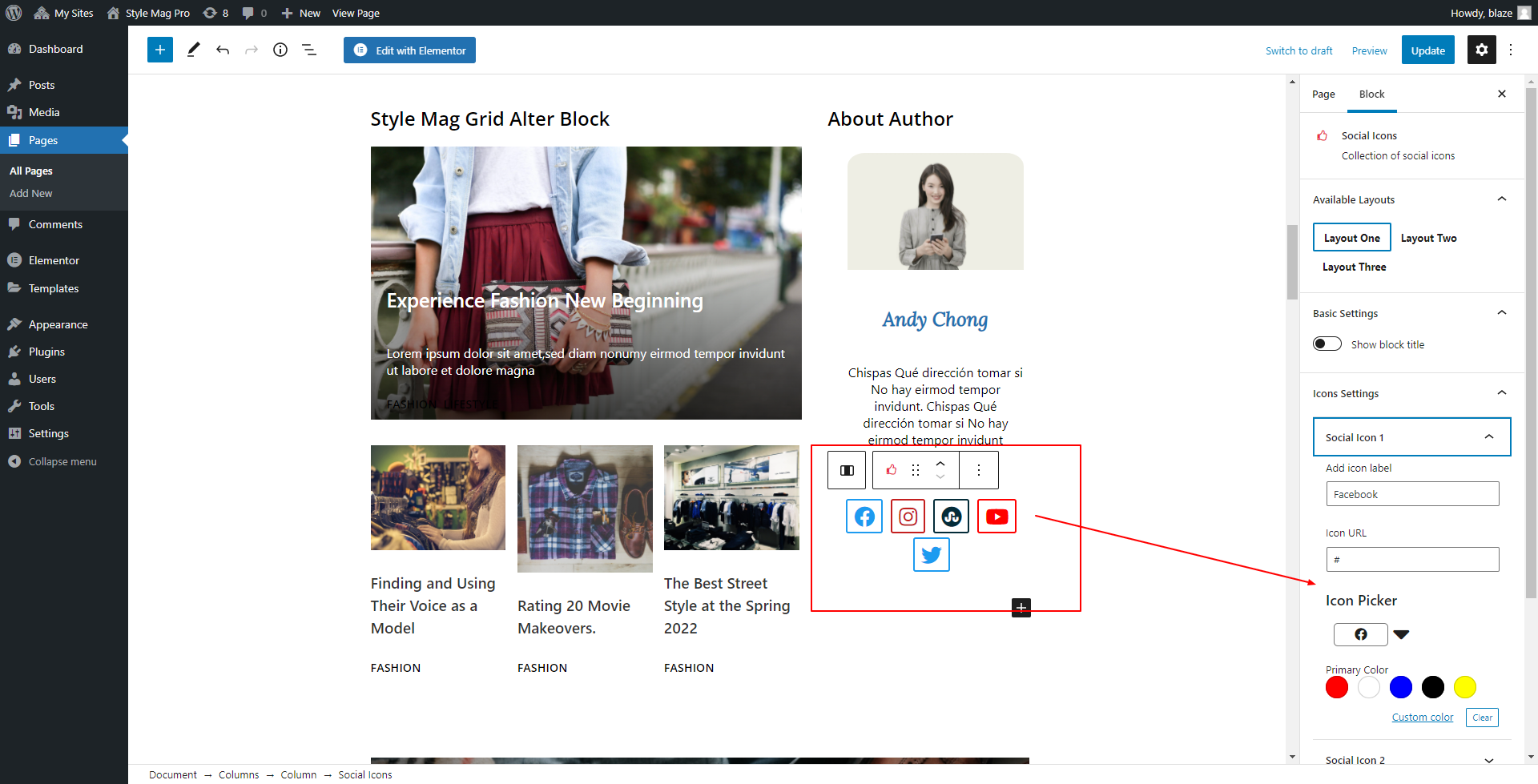The width and height of the screenshot is (1538, 784).
Task: Click the block inserter plus icon
Action: [160, 50]
